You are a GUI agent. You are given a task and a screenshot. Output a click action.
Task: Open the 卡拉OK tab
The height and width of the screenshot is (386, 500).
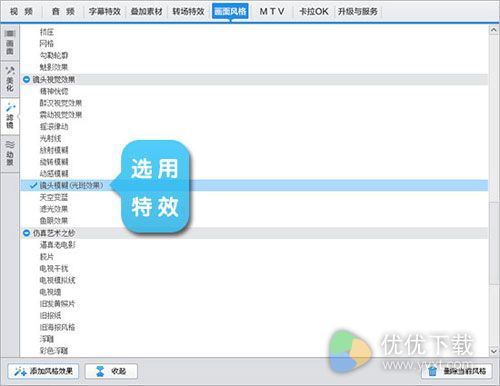(x=314, y=11)
